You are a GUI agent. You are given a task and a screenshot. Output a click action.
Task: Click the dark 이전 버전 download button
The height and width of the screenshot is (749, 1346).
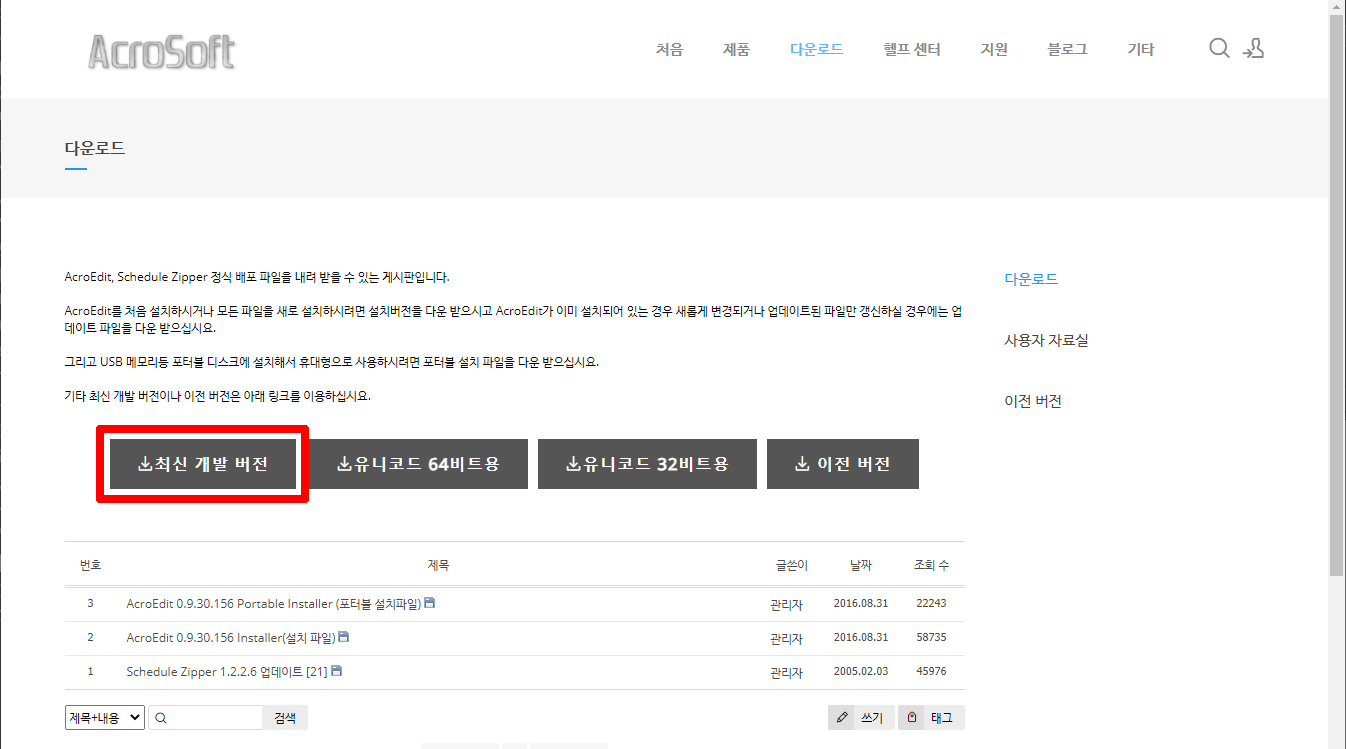click(843, 464)
